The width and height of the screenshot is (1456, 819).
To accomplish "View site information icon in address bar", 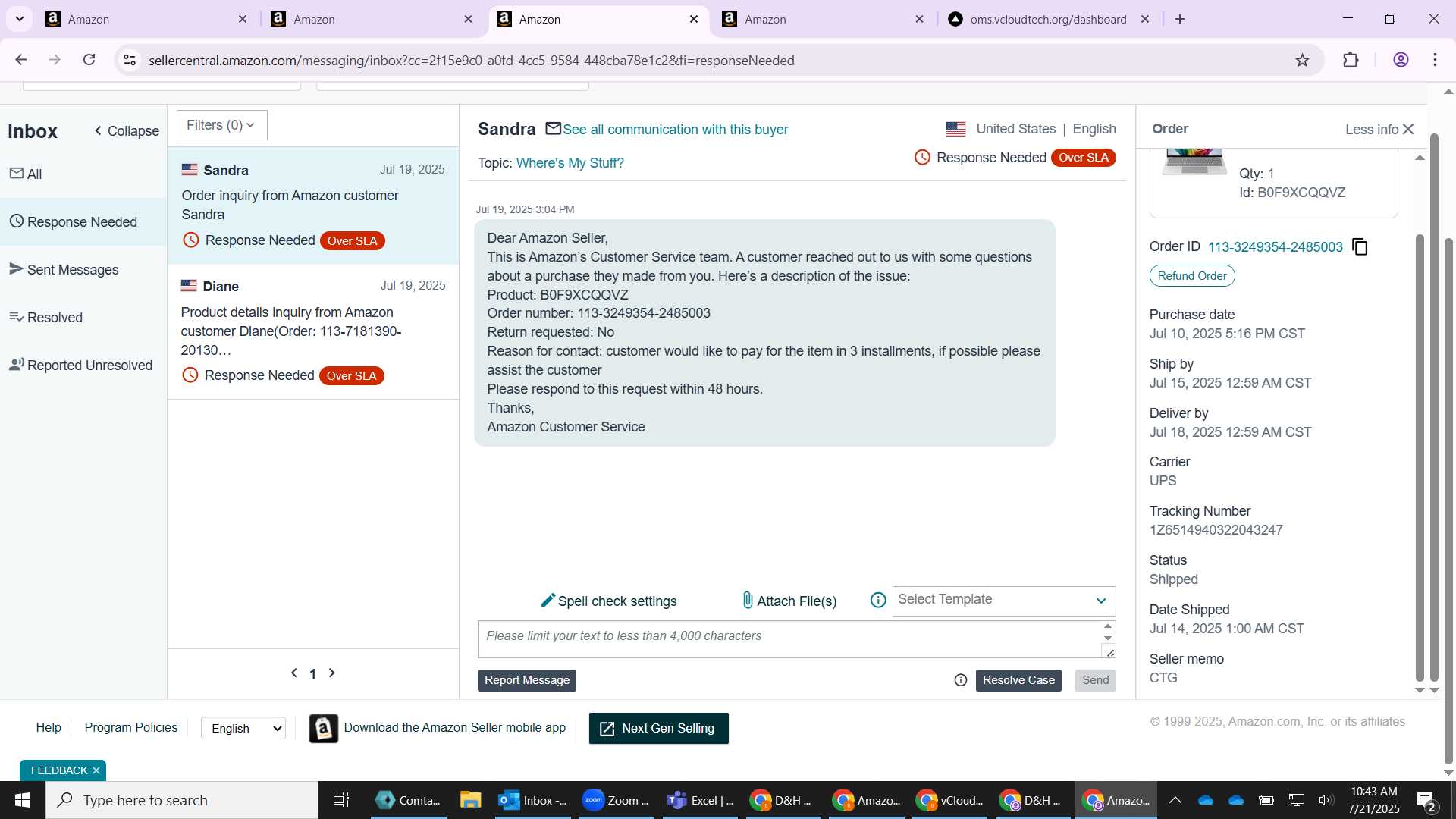I will pyautogui.click(x=130, y=60).
